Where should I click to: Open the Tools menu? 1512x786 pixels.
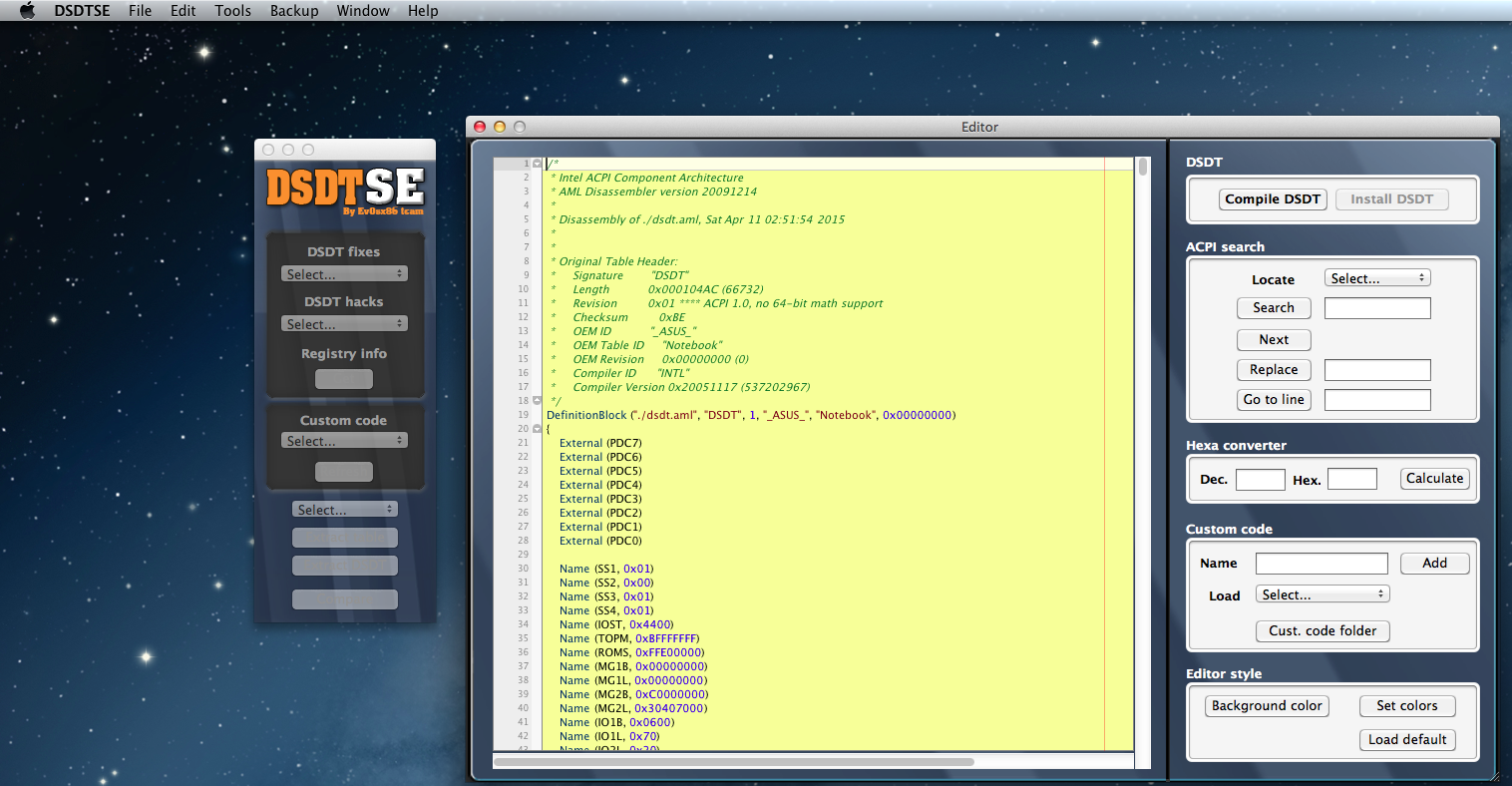[x=232, y=10]
